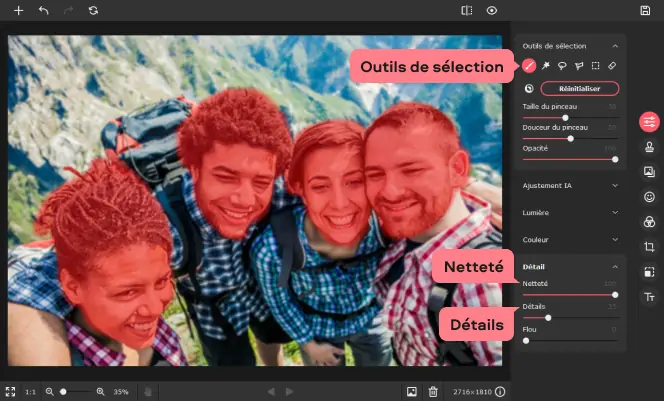Adjust the Douceur du pinceau slider
This screenshot has height=401, width=664.
(570, 138)
